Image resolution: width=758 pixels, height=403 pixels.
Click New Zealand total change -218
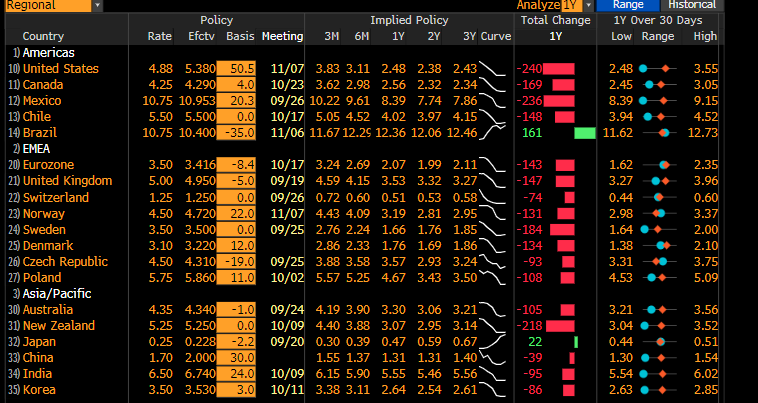(529, 325)
